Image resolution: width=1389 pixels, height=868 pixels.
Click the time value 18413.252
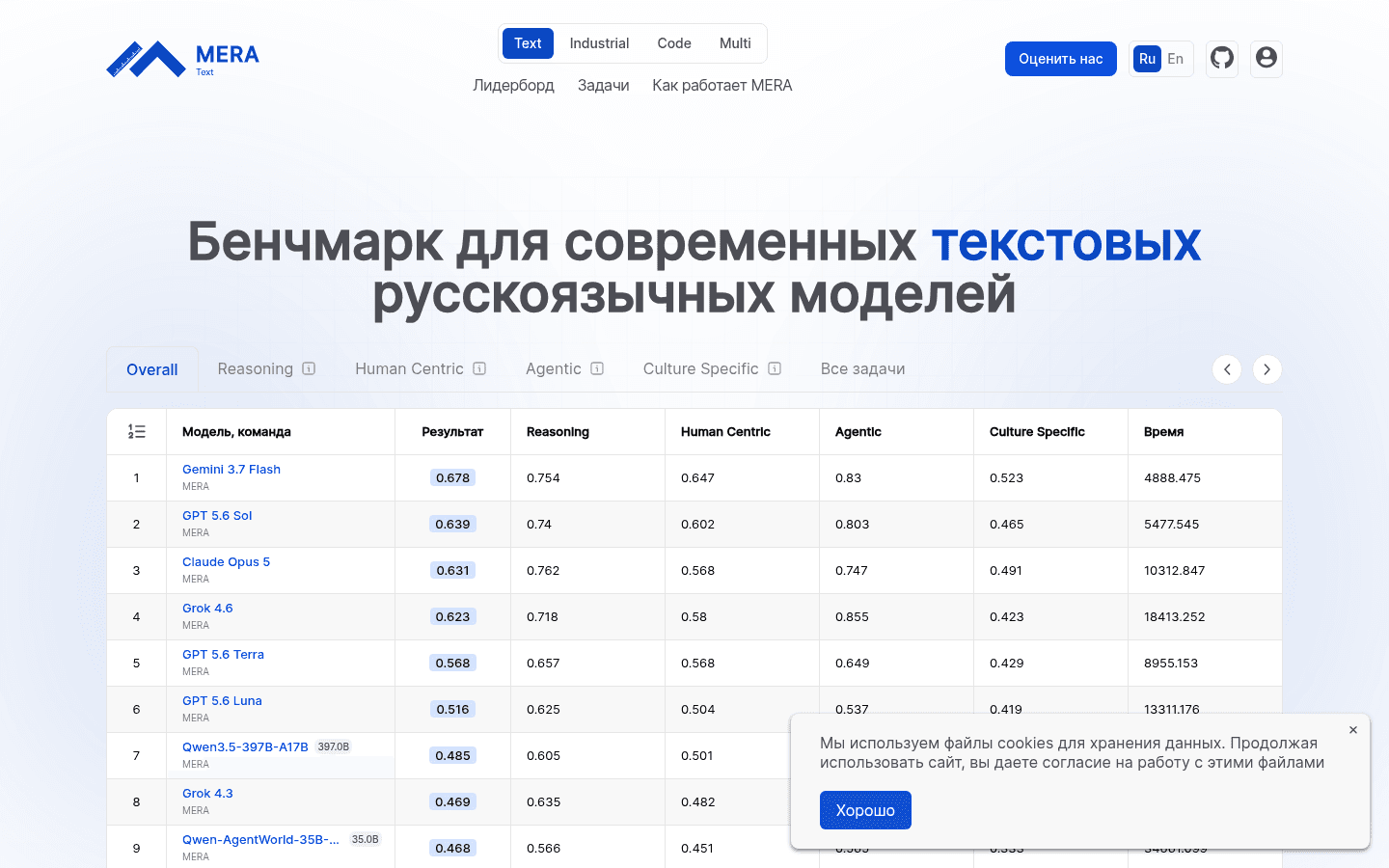coord(1175,616)
